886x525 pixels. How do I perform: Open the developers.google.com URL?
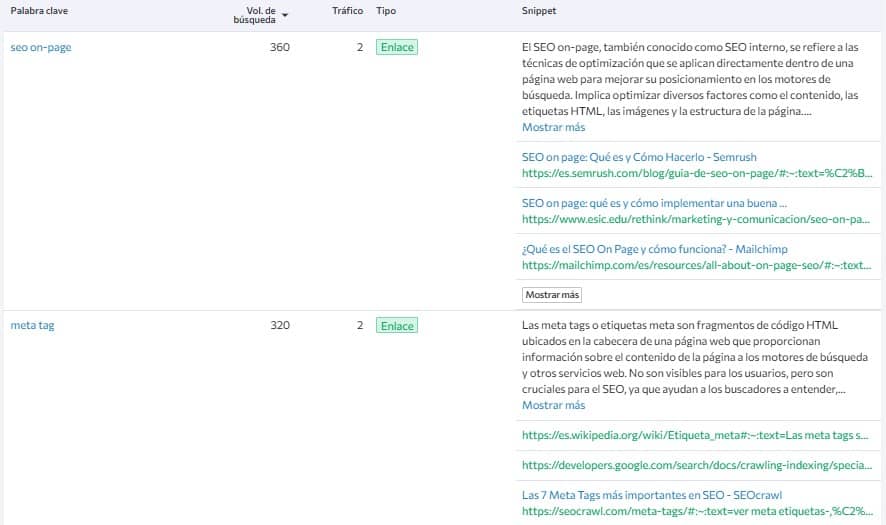click(x=698, y=465)
